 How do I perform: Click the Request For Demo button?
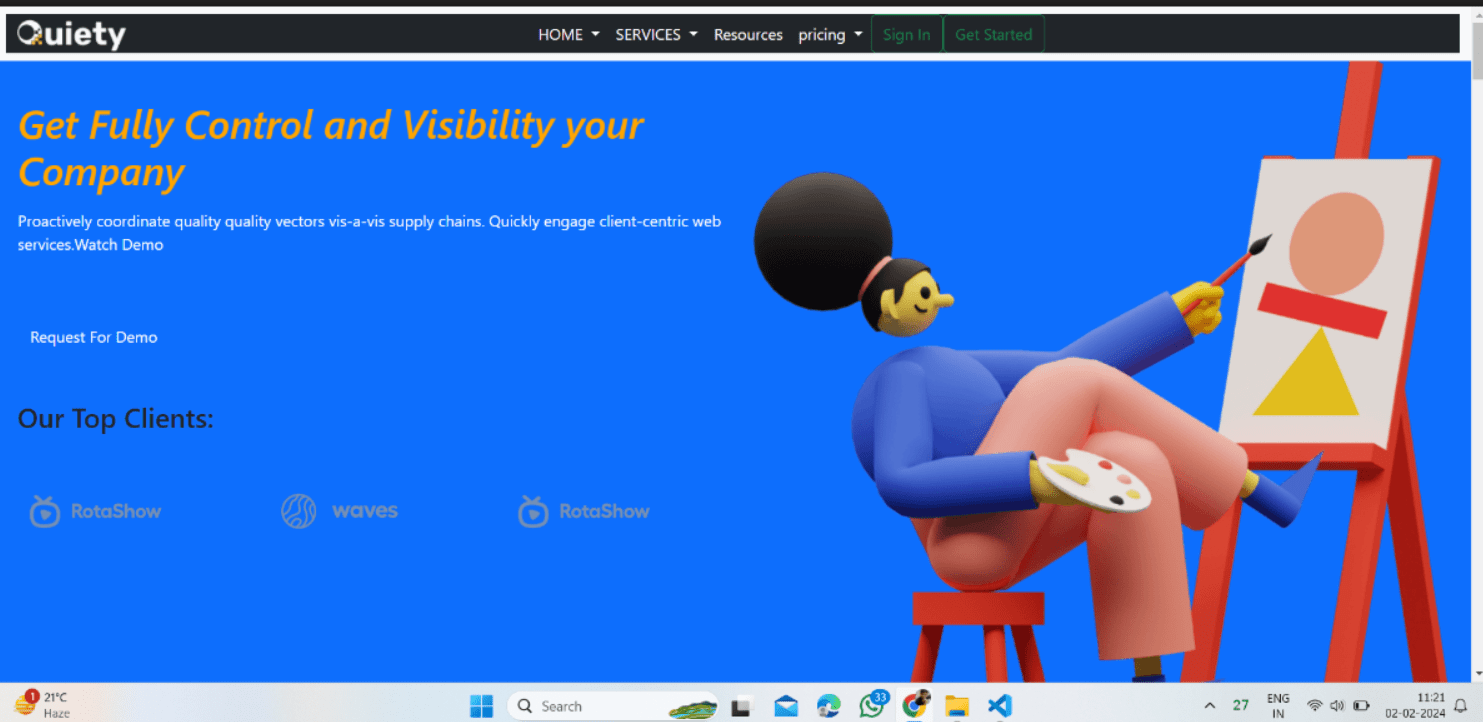(x=94, y=338)
